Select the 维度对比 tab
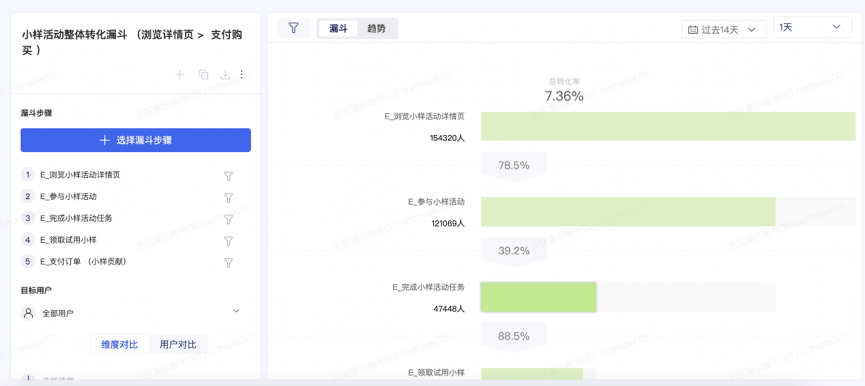Viewport: 865px width, 386px height. [x=120, y=345]
